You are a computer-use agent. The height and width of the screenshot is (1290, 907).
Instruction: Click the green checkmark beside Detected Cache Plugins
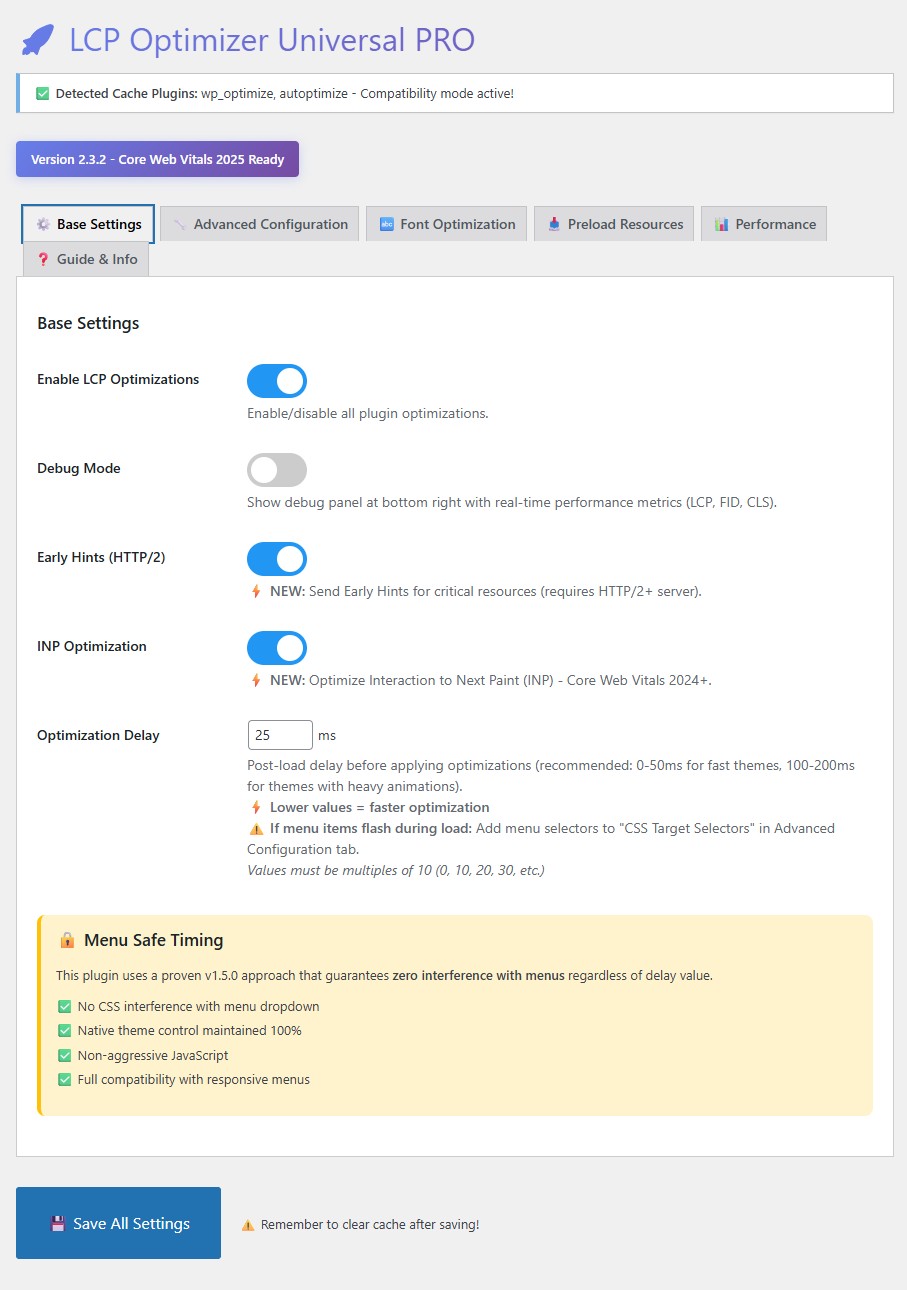(43, 94)
